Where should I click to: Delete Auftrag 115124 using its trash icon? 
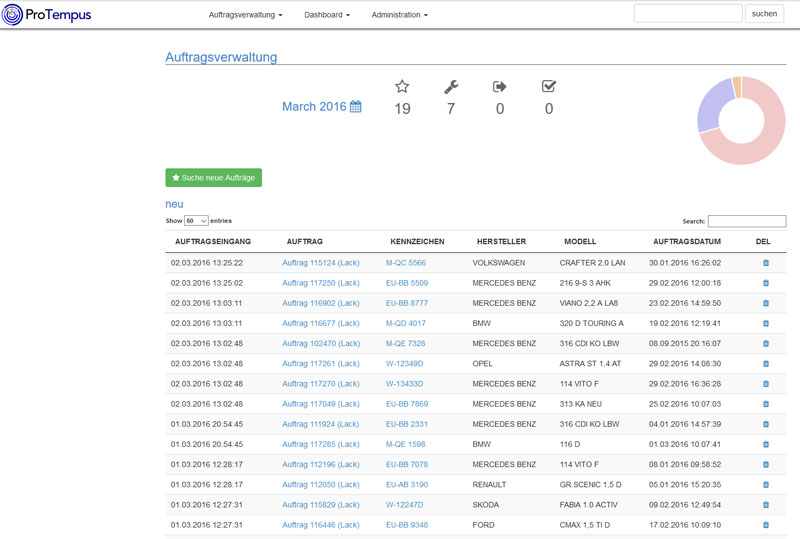click(766, 263)
